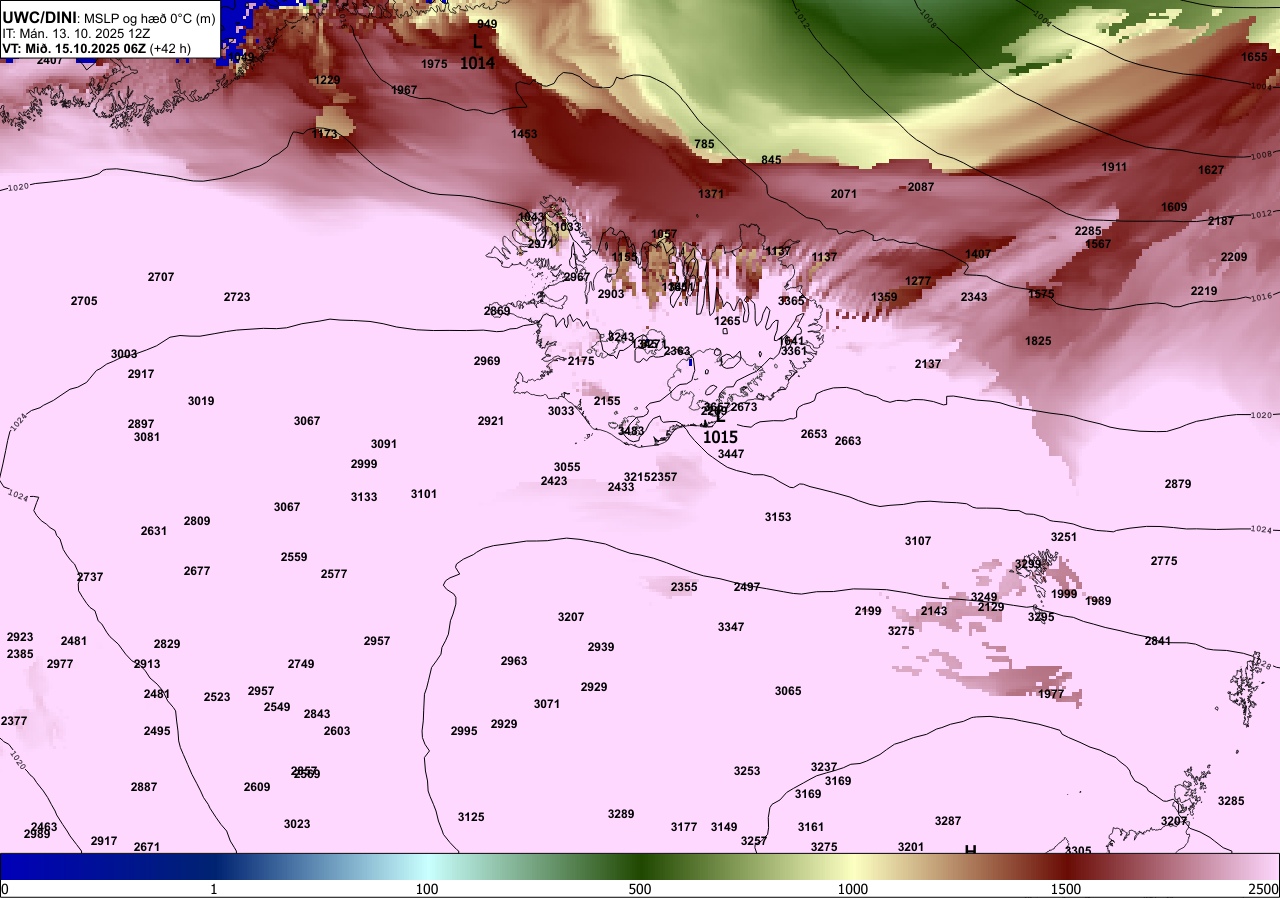Click the height value 2879
Image resolution: width=1280 pixels, height=898 pixels.
coord(1178,484)
